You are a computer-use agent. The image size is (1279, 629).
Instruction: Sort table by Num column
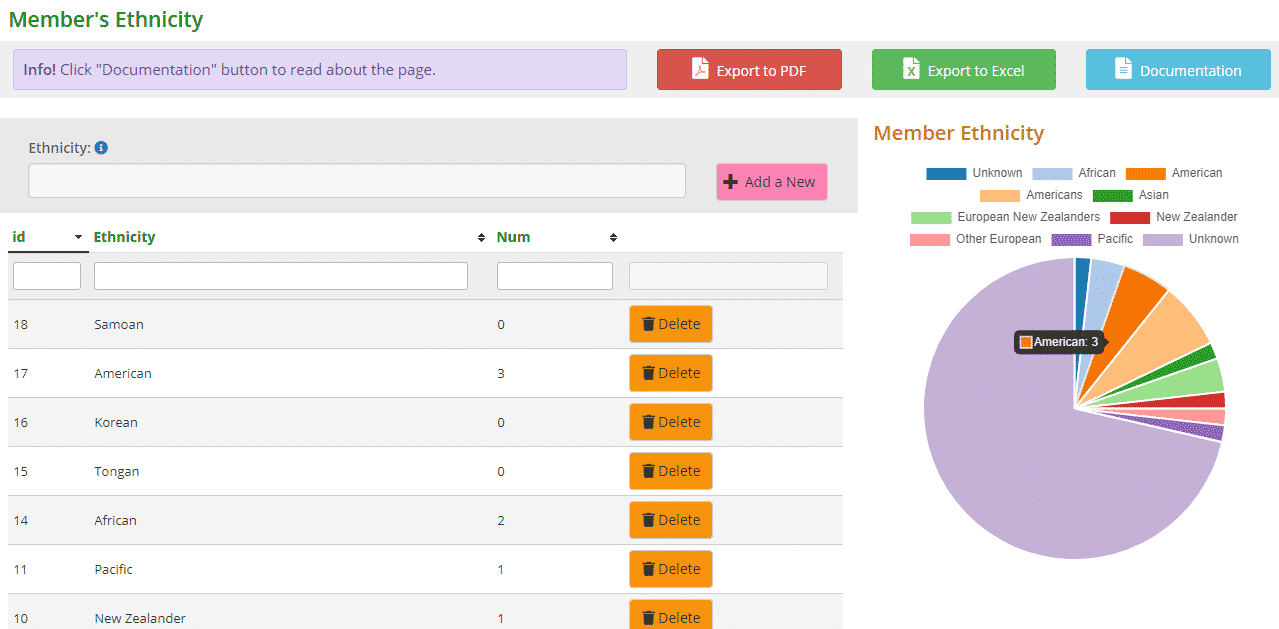(x=557, y=237)
